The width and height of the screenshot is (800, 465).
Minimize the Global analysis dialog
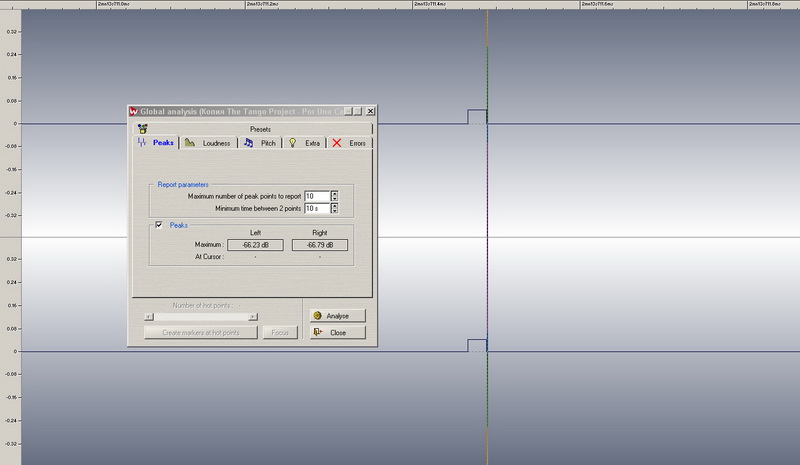(x=348, y=111)
